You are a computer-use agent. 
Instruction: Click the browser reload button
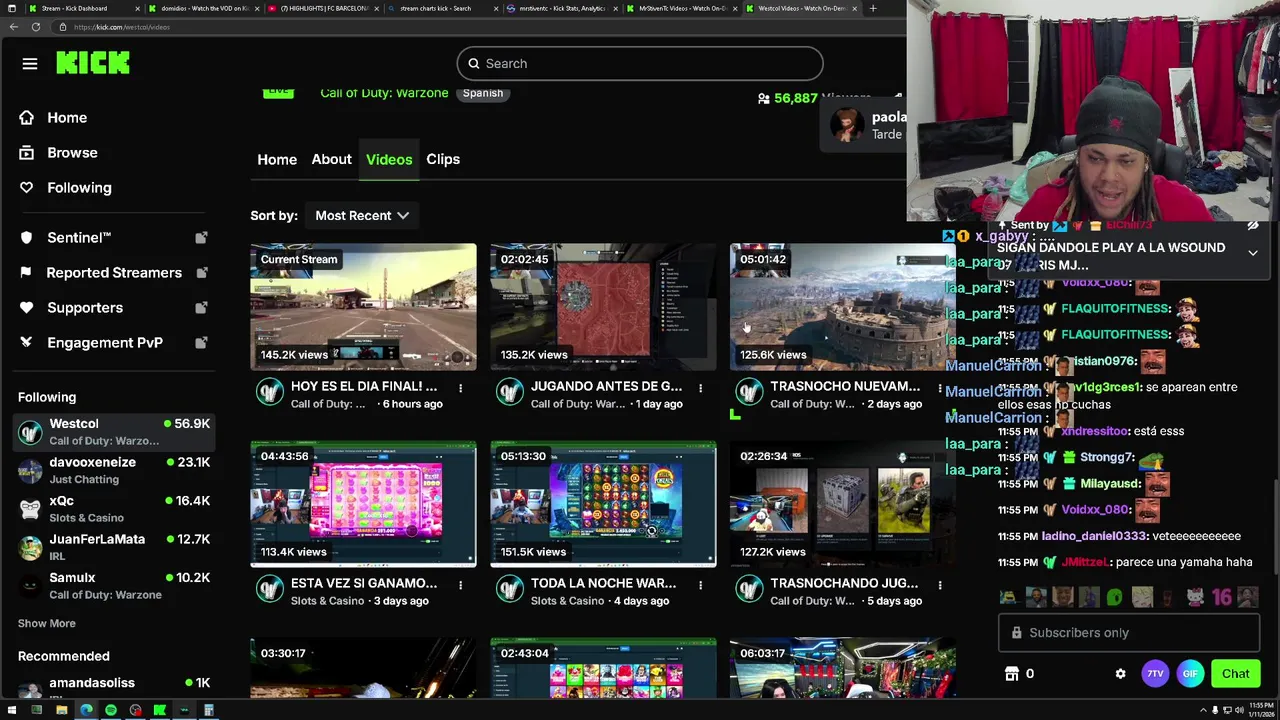(35, 27)
